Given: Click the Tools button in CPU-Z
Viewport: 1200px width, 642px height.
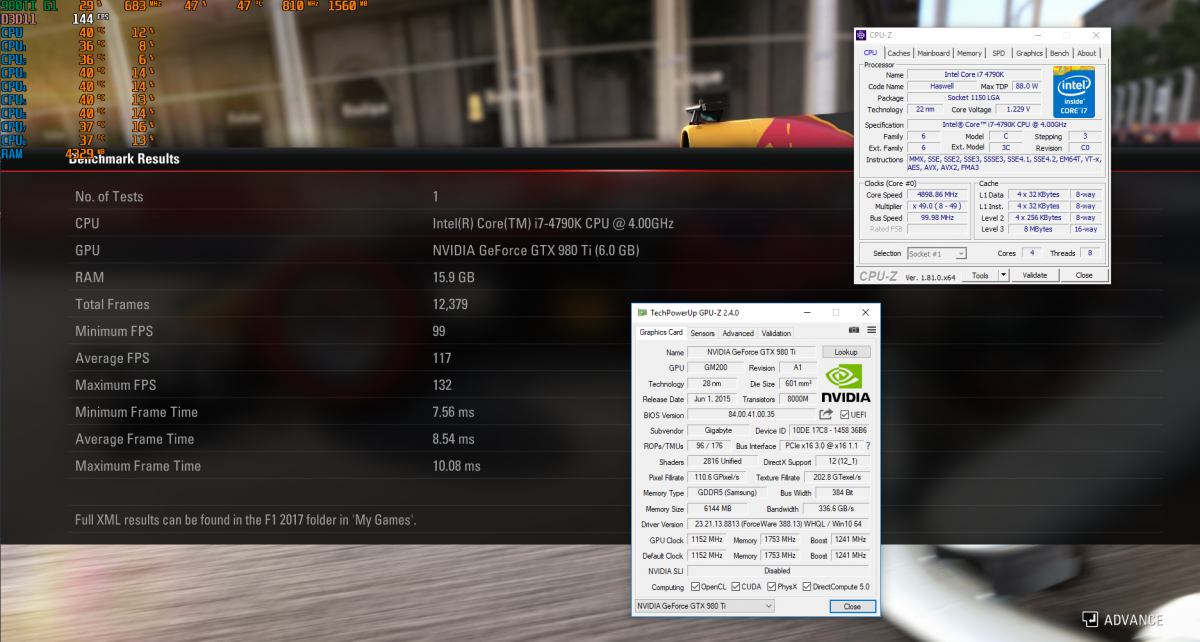Looking at the screenshot, I should tap(980, 275).
